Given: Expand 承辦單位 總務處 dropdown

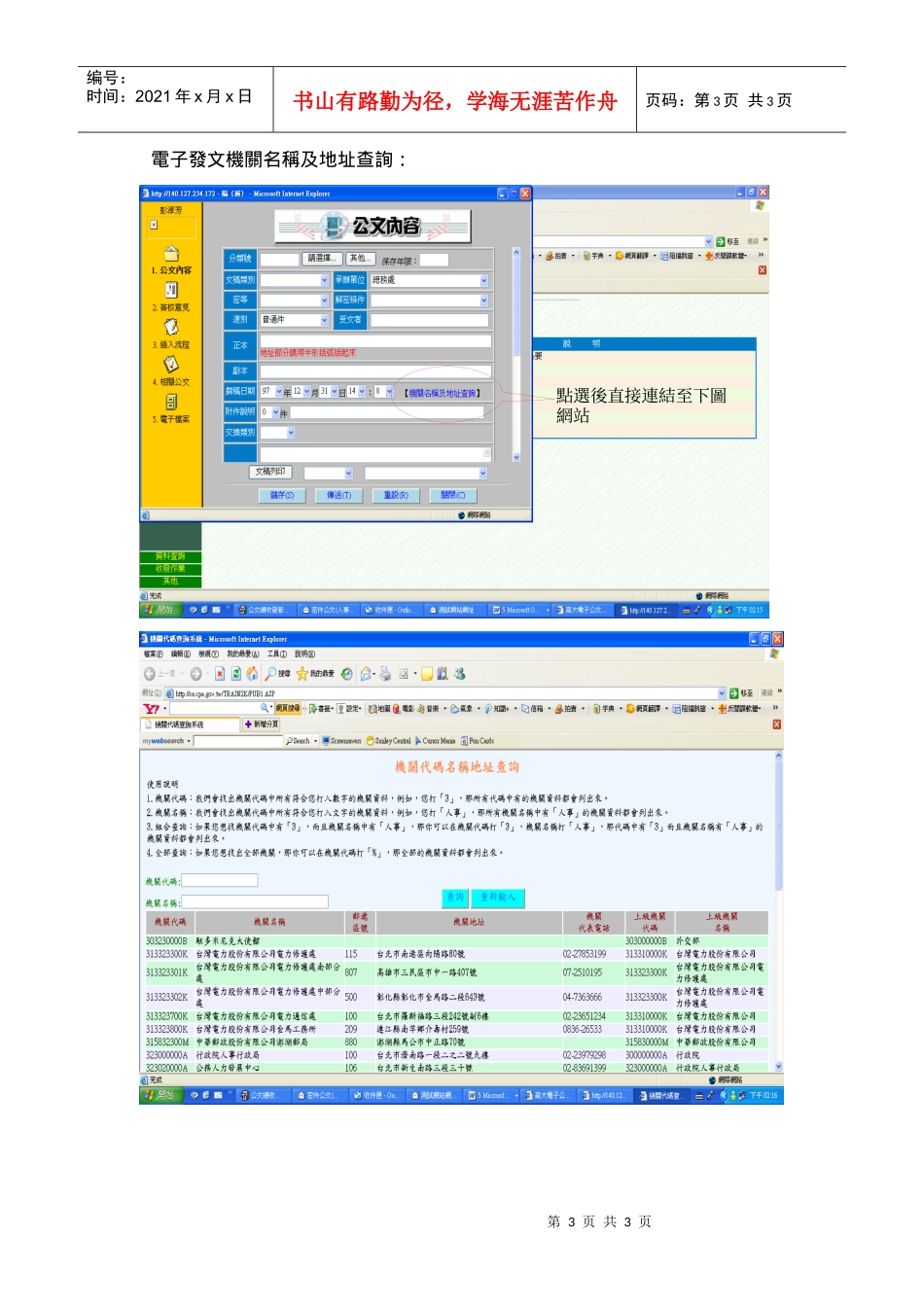Looking at the screenshot, I should click(x=483, y=280).
